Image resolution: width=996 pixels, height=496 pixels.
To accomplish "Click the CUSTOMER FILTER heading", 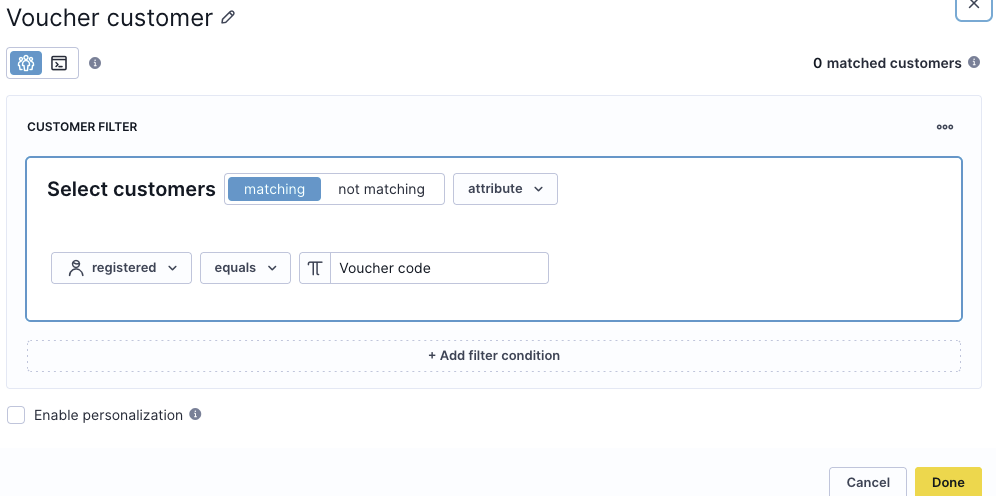I will click(82, 127).
